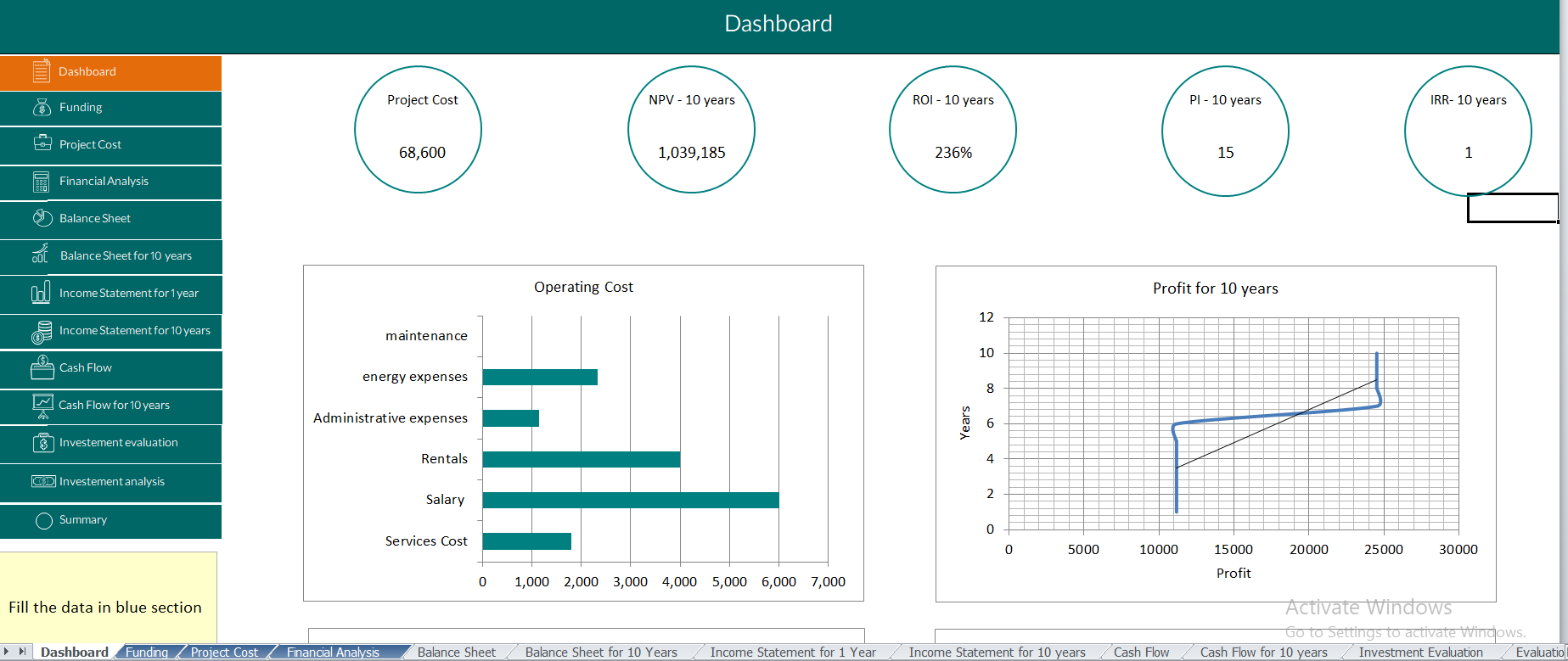This screenshot has width=1568, height=661.
Task: Select the IRR- 10 years circle
Action: tap(1468, 132)
